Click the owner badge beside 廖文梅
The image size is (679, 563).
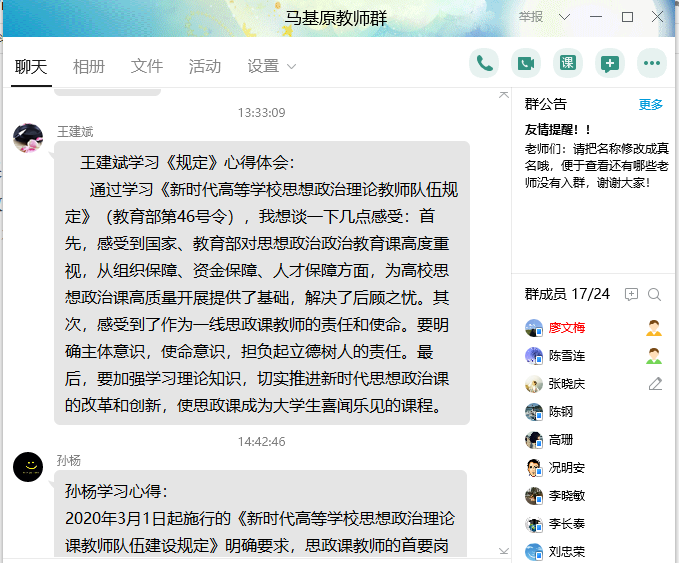(654, 328)
